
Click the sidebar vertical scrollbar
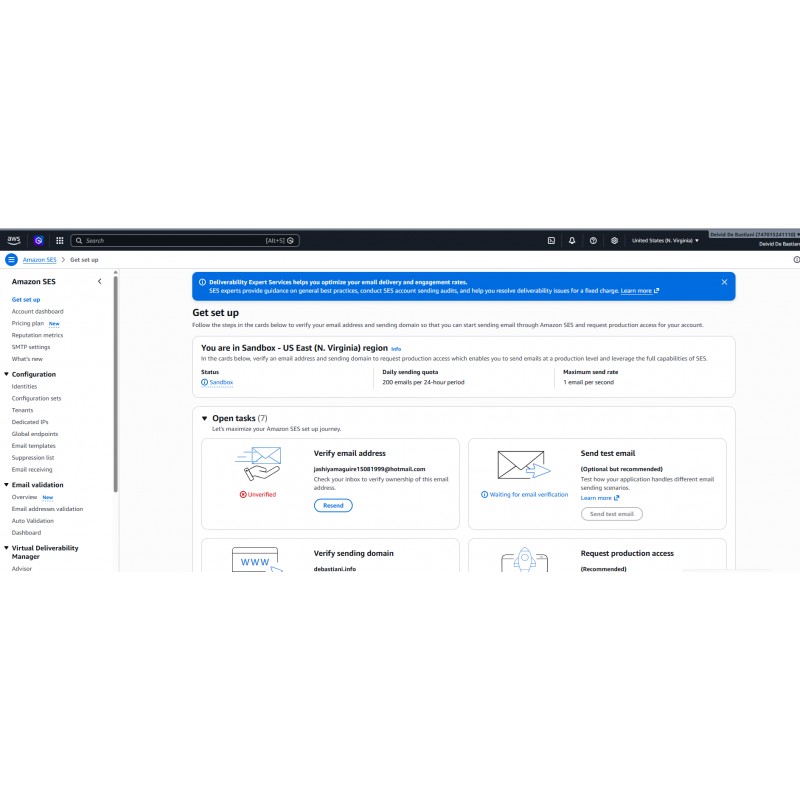116,384
